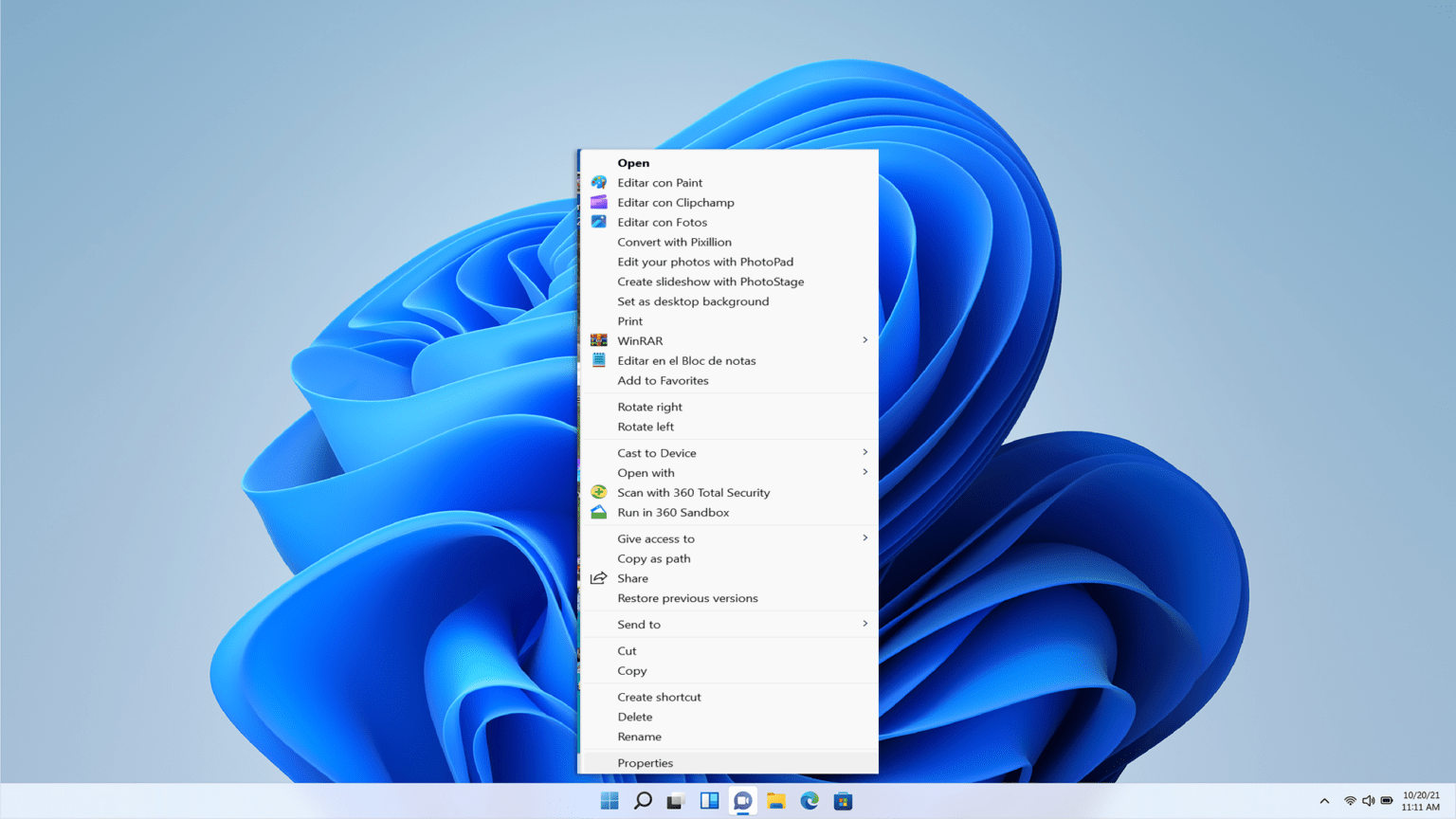Click the 360 Total Security icon
The width and height of the screenshot is (1456, 819).
(x=598, y=492)
